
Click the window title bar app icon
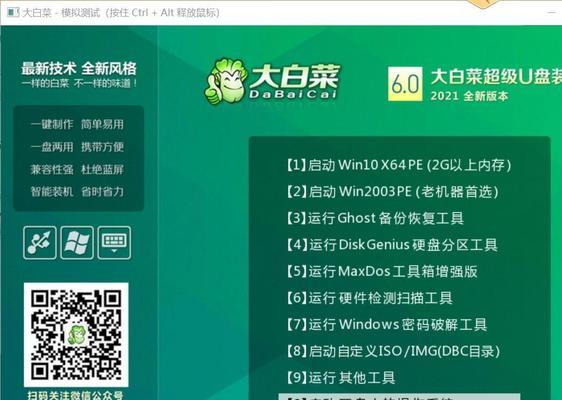coord(13,13)
